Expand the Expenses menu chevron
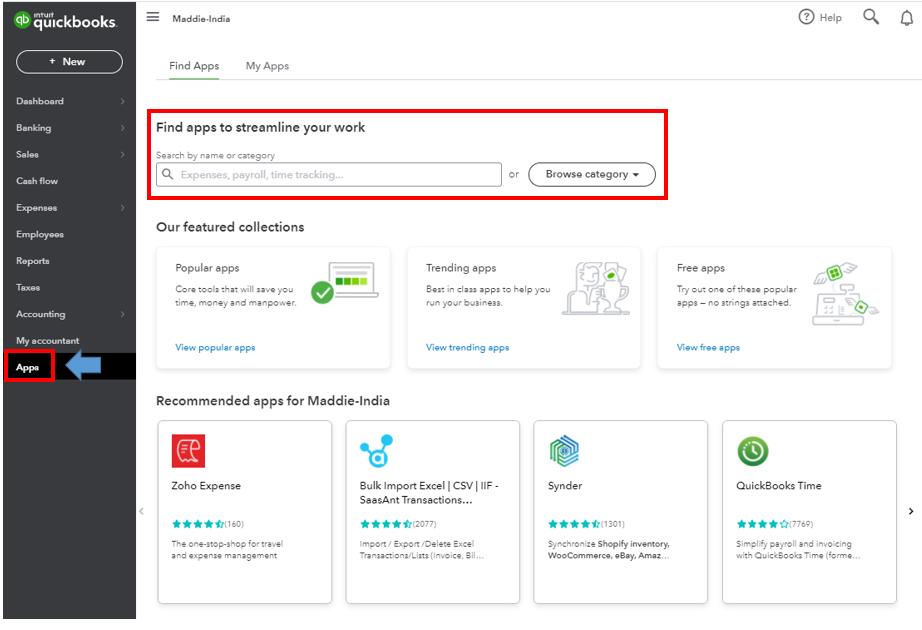Screen dimensions: 922x630 tap(122, 208)
